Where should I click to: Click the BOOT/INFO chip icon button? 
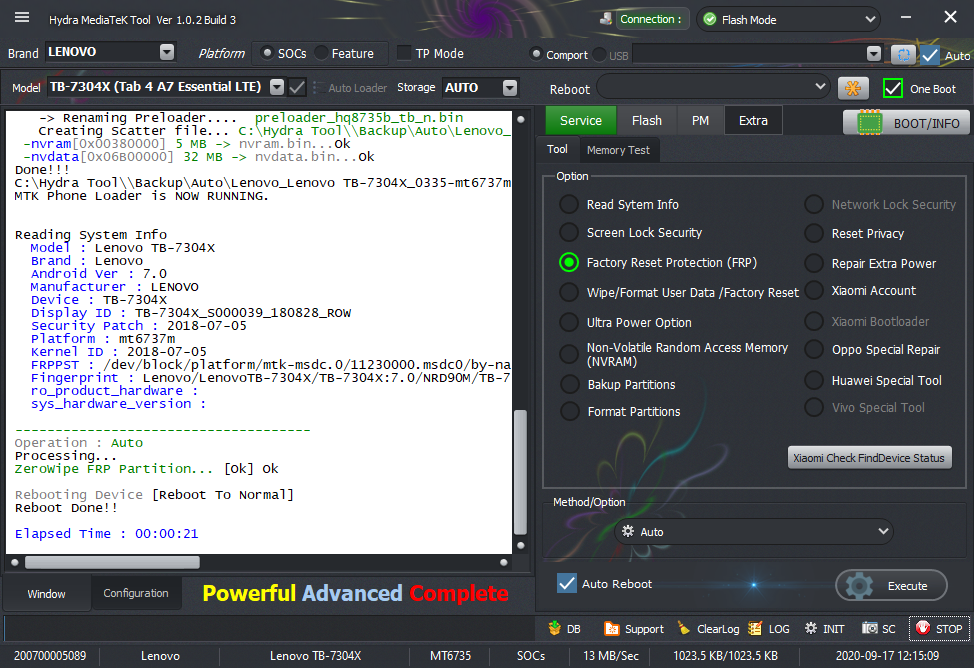coord(906,122)
